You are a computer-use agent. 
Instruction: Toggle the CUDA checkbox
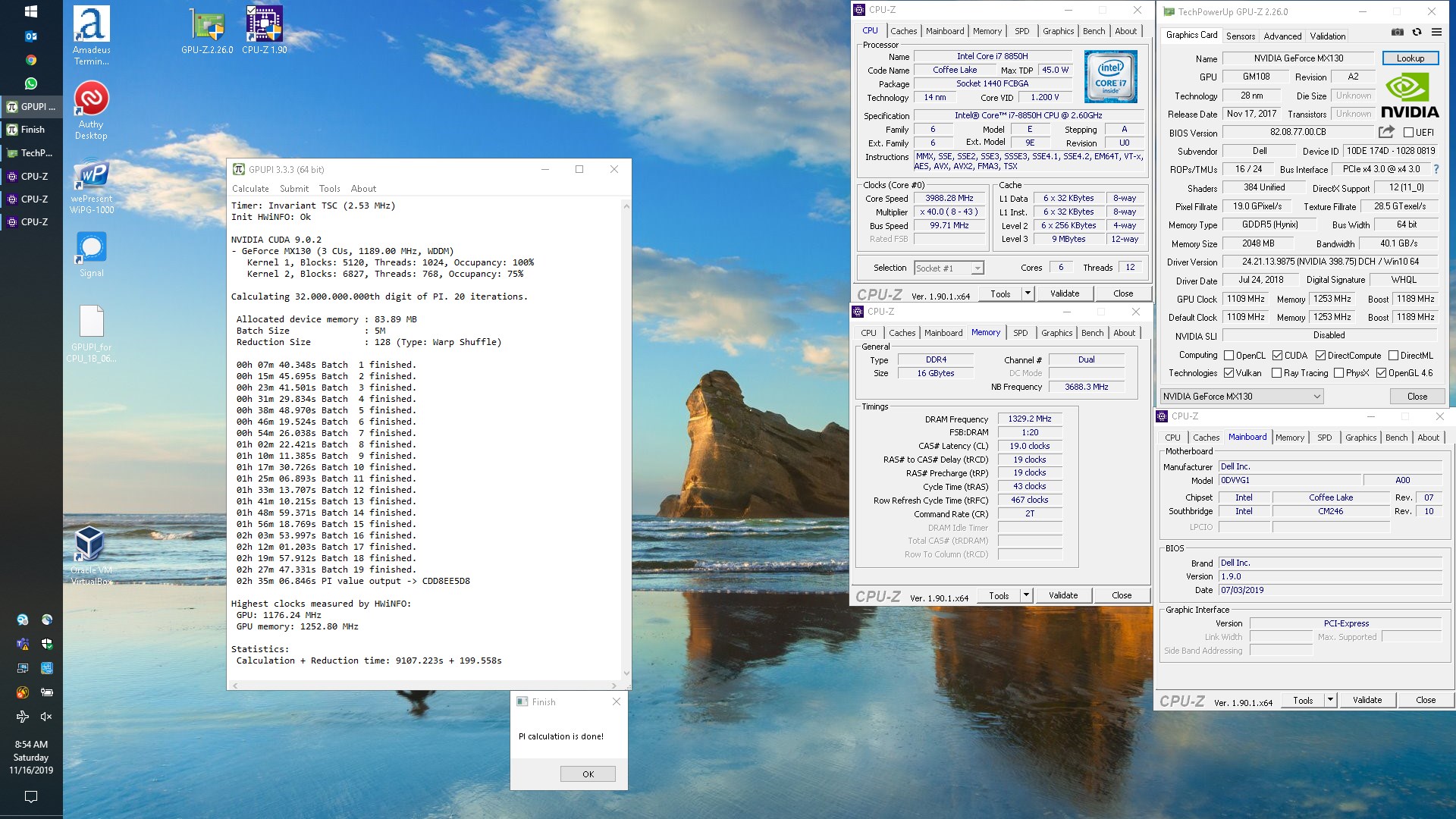[x=1278, y=355]
